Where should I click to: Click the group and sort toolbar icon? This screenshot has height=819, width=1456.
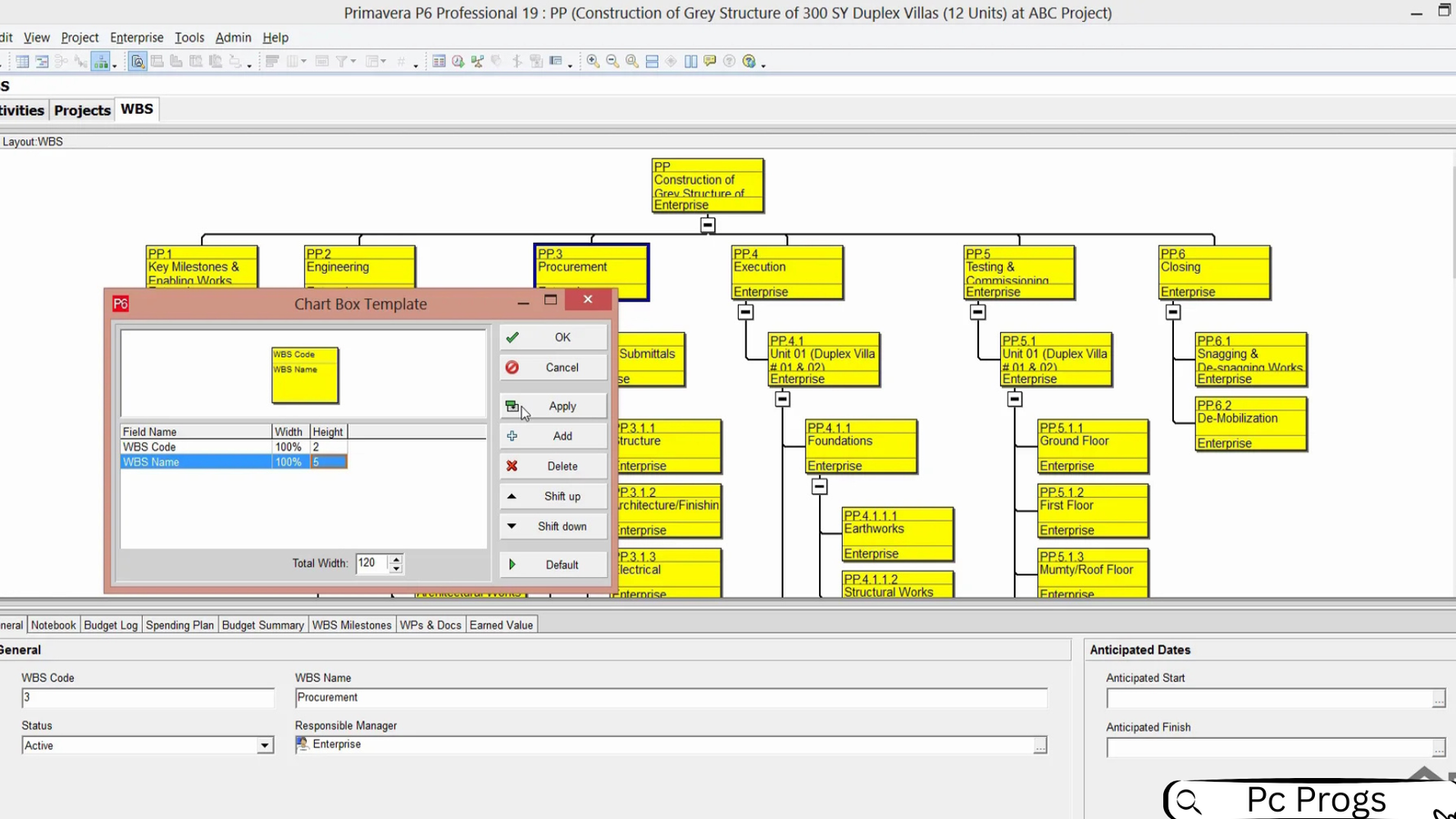[x=373, y=61]
